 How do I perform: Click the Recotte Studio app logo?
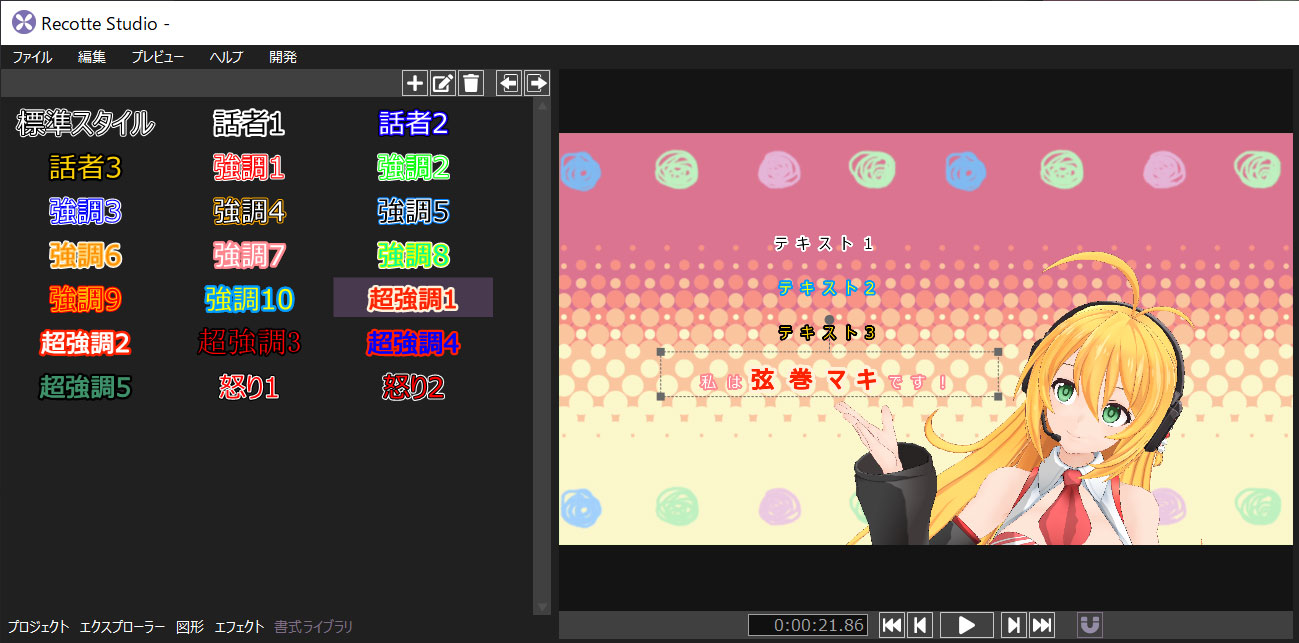click(x=23, y=22)
